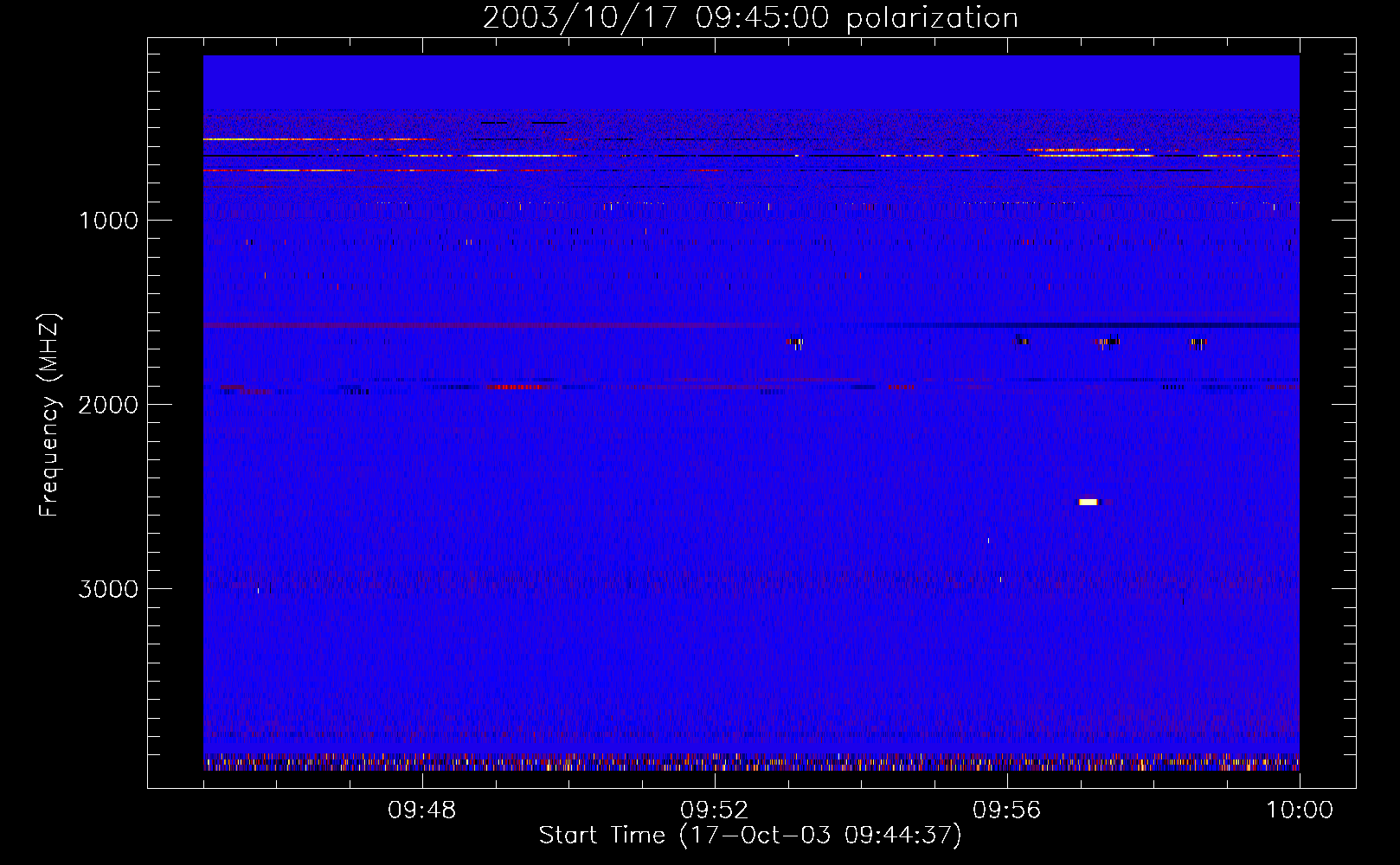Click the 10:00 time axis label

click(x=1299, y=811)
